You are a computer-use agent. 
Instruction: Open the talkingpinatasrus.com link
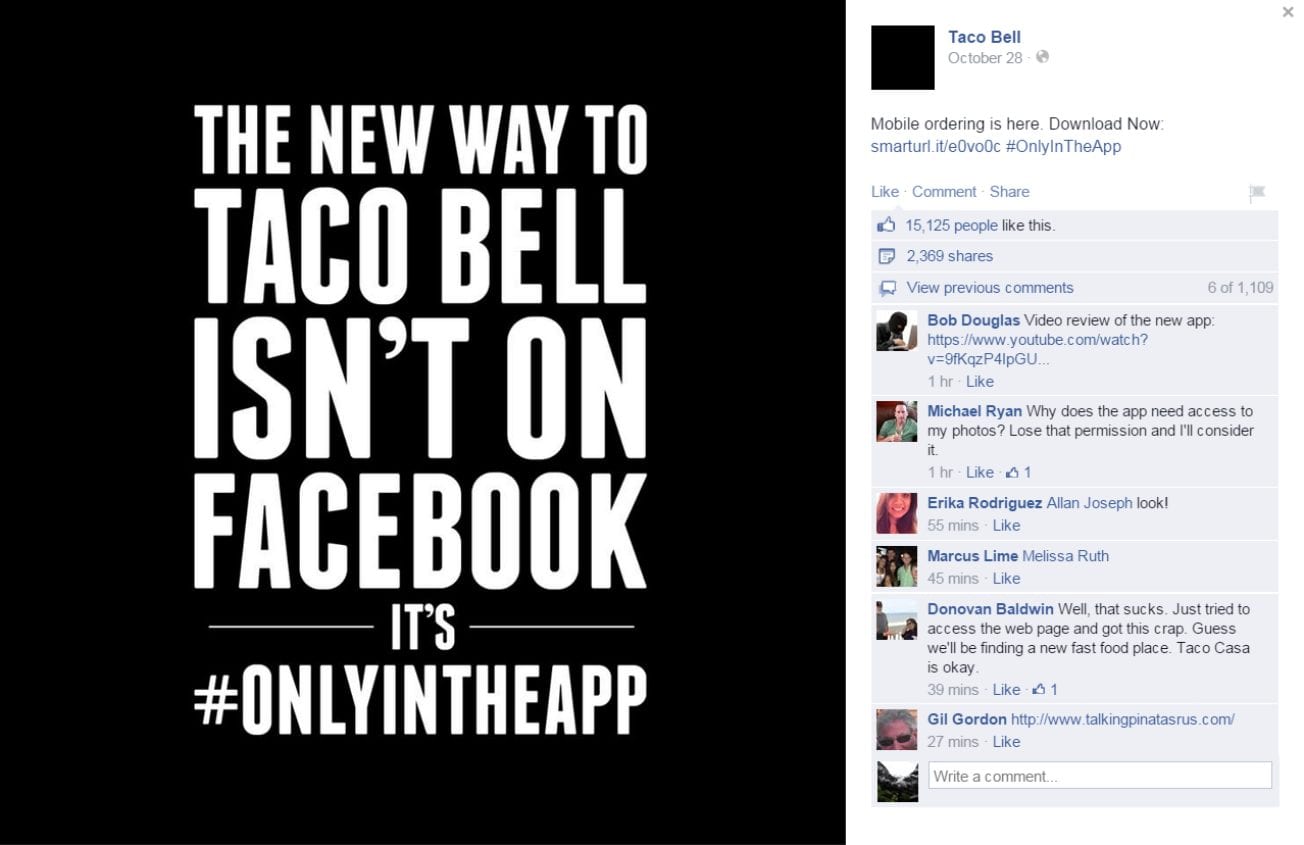(x=1123, y=719)
